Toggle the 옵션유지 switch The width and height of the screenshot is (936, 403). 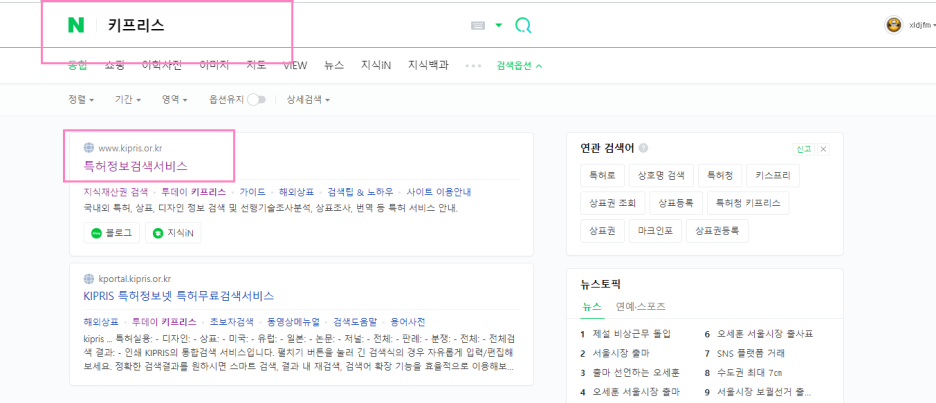coord(257,100)
